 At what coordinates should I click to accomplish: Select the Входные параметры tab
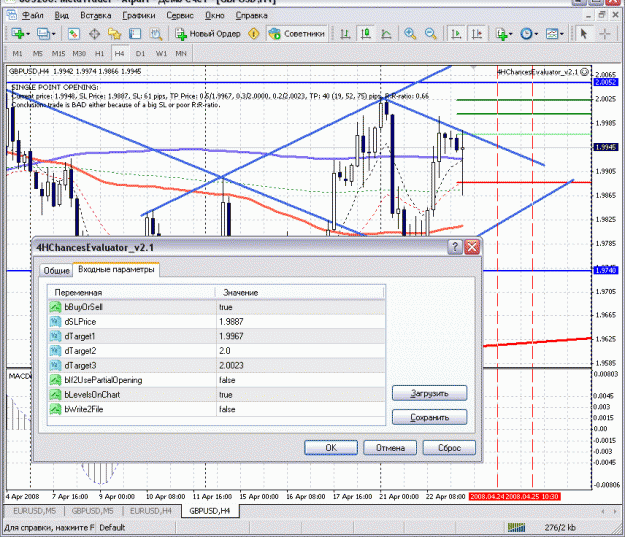(116, 269)
